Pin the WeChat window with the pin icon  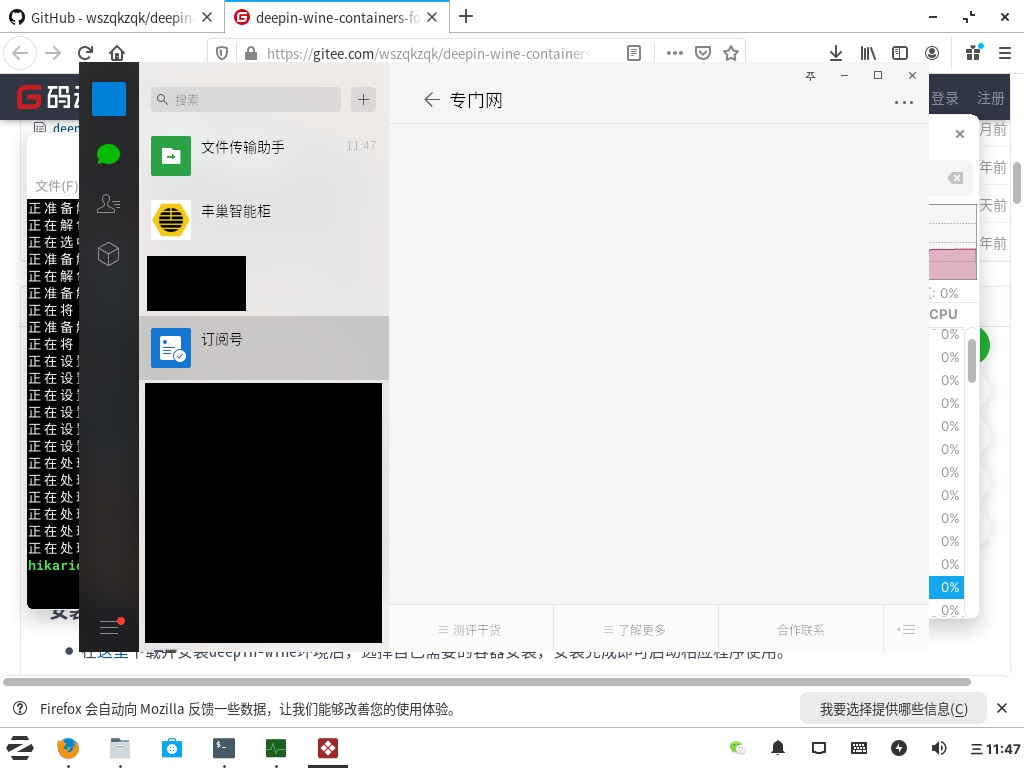(810, 75)
